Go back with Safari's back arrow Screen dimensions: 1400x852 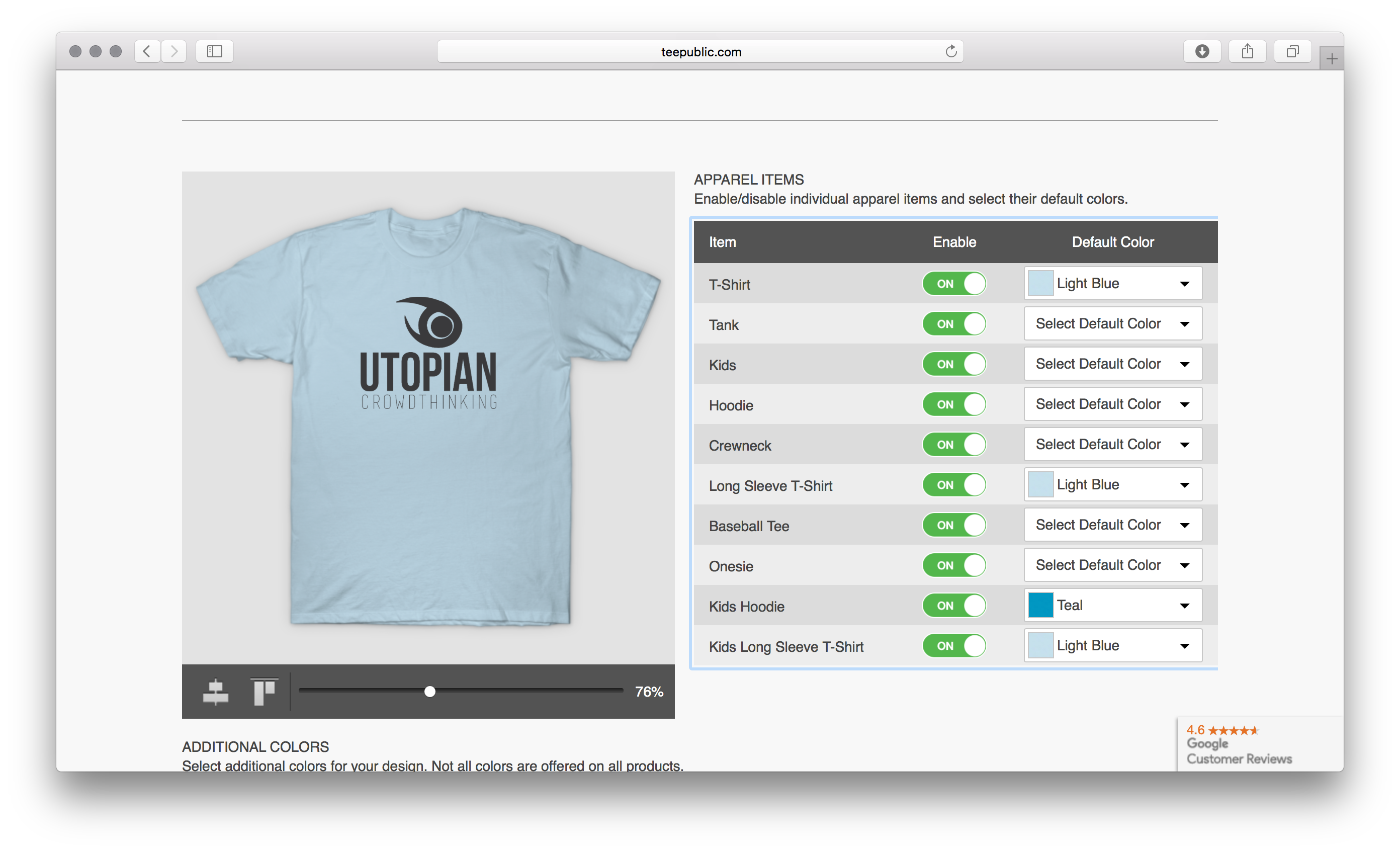[147, 51]
